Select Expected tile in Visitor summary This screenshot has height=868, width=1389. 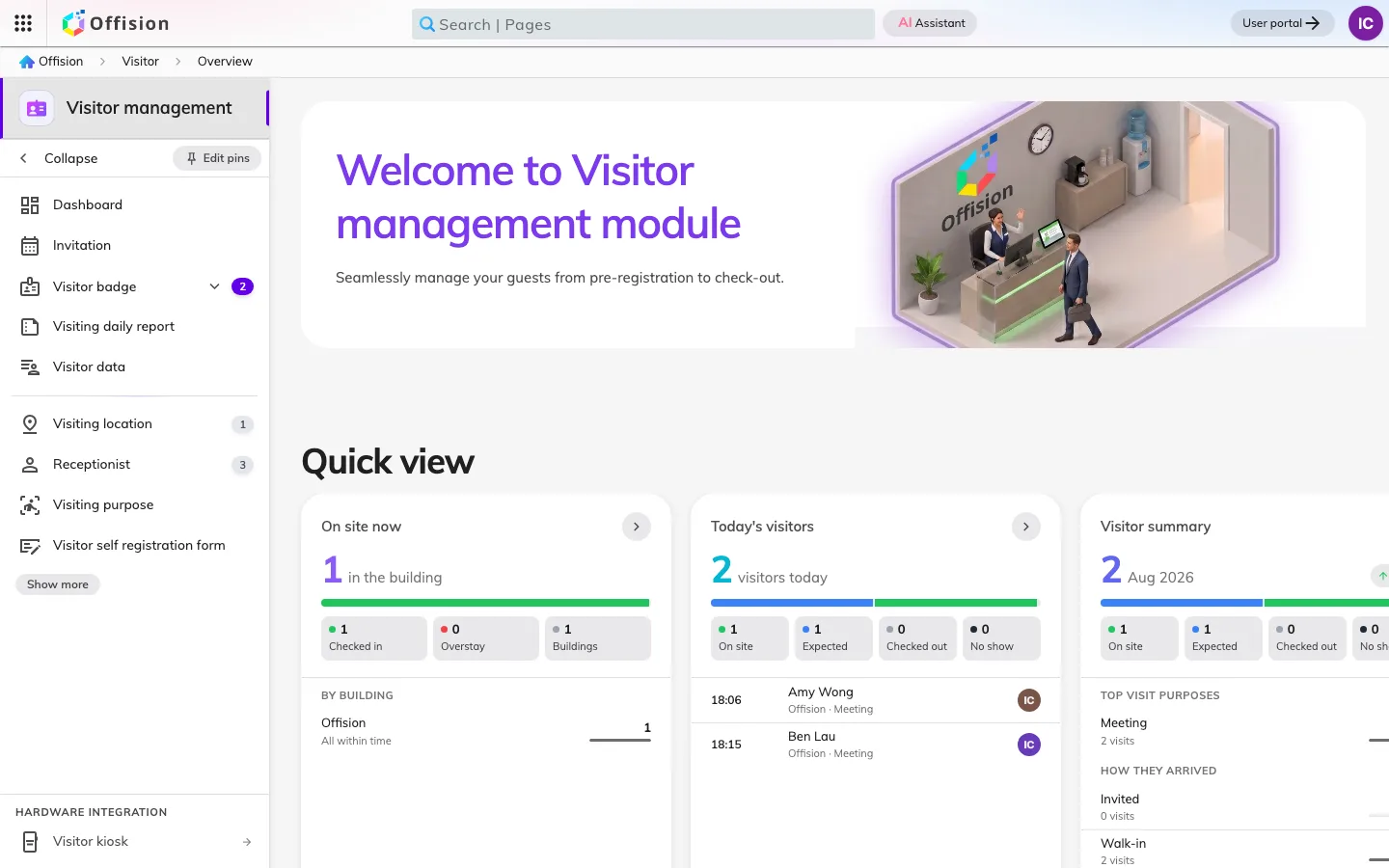tap(1223, 638)
